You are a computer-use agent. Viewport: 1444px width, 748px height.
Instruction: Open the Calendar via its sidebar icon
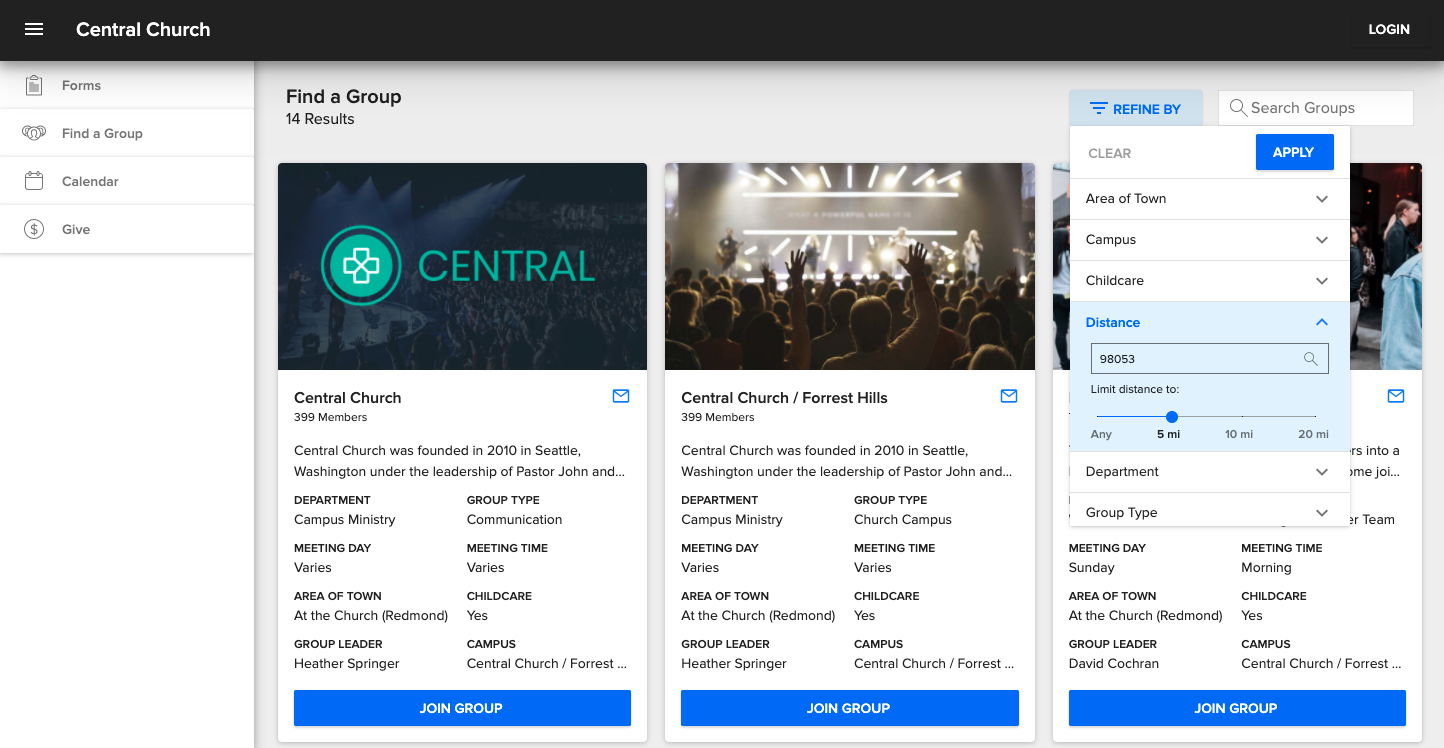pyautogui.click(x=35, y=180)
